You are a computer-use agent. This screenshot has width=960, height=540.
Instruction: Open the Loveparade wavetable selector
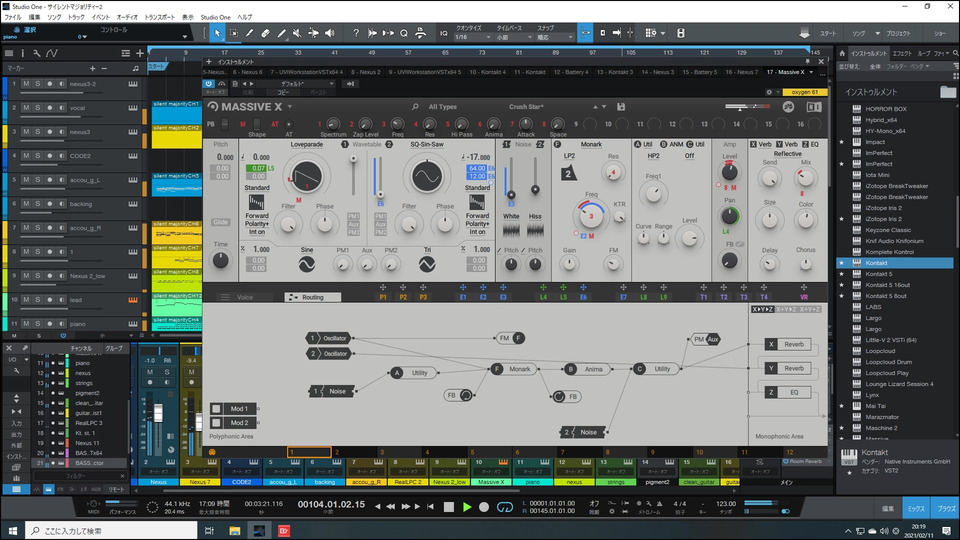[307, 144]
